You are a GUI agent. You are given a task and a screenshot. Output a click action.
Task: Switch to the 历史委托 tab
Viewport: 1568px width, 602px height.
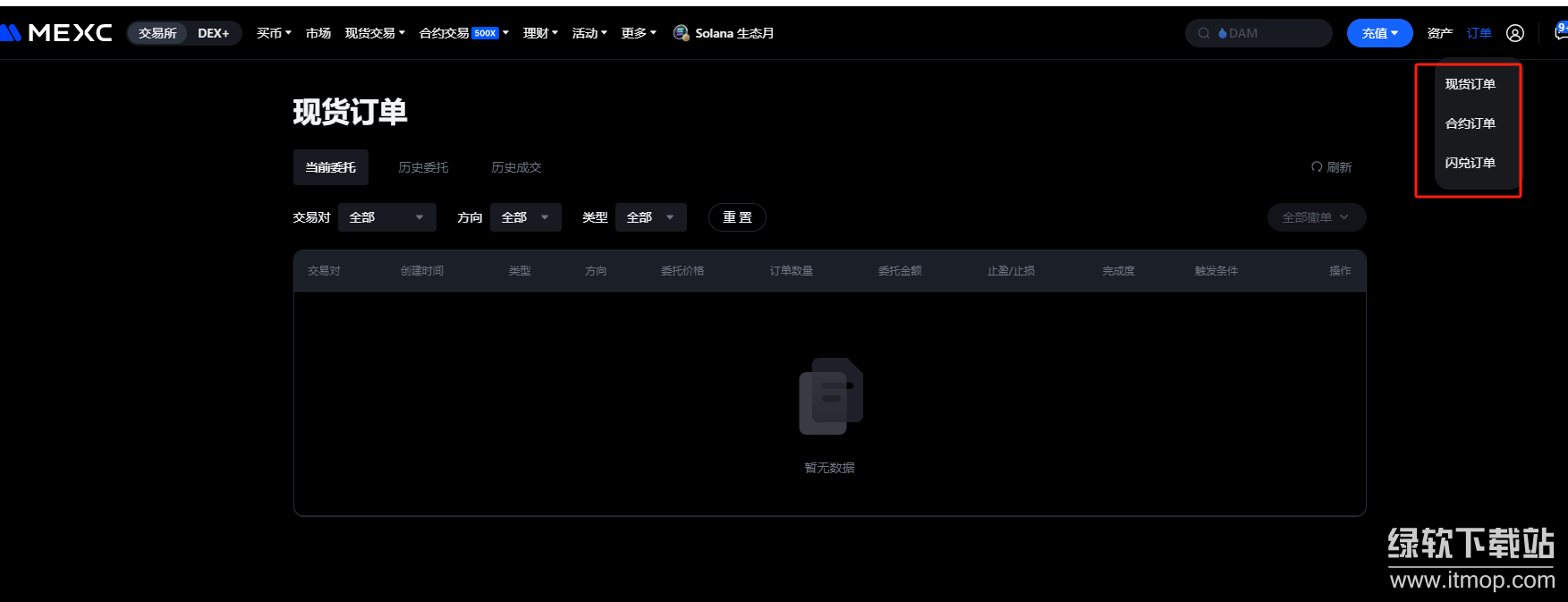(x=423, y=167)
